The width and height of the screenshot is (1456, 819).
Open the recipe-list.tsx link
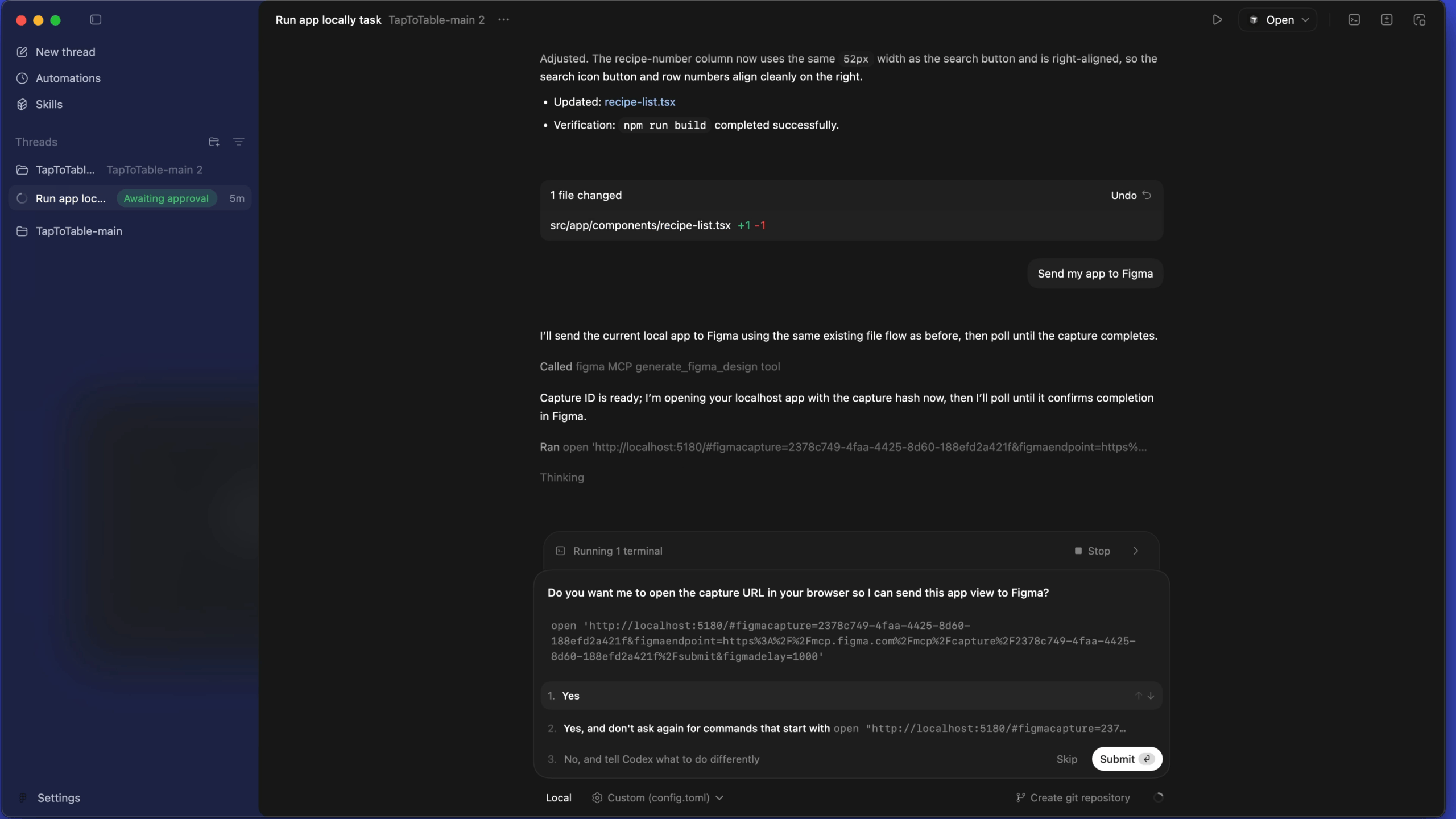(x=640, y=102)
